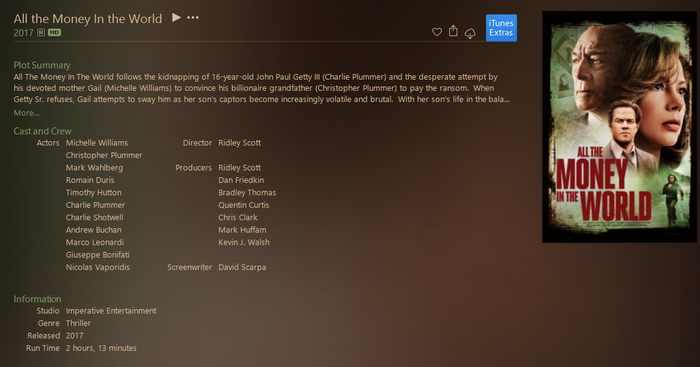This screenshot has height=367, width=700.
Task: Click the Released label
Action: point(43,336)
